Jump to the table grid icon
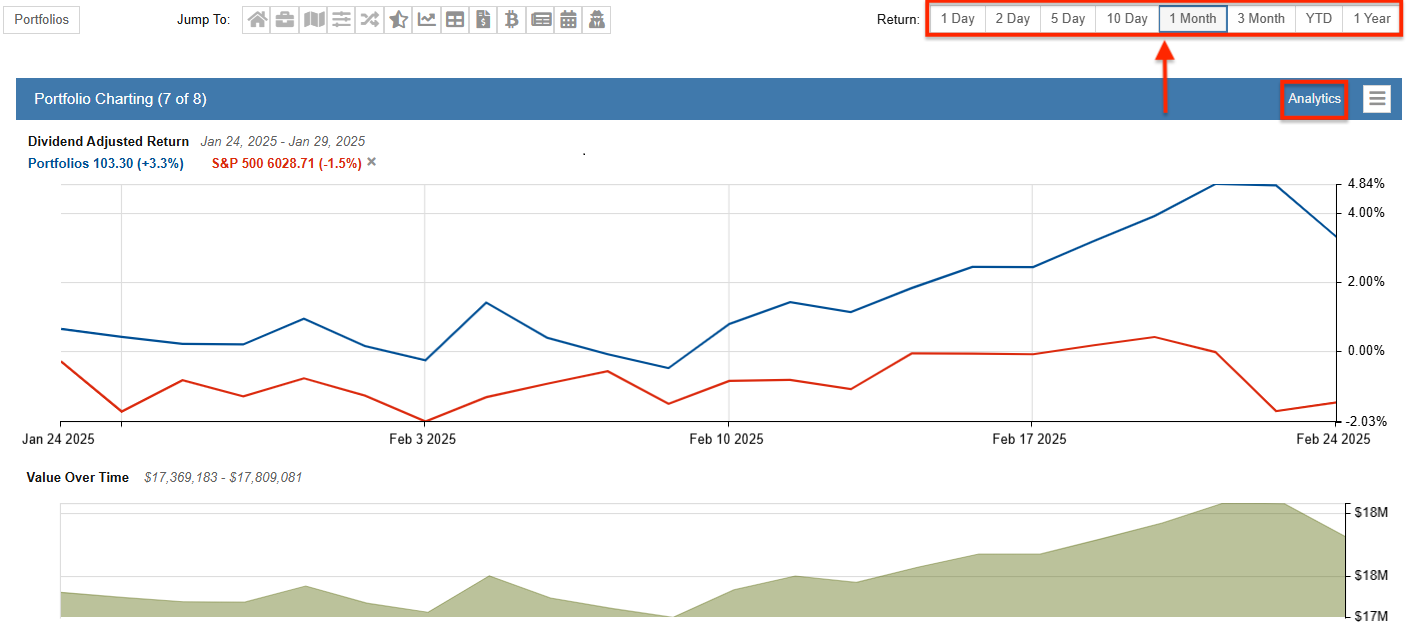1418x631 pixels. point(455,19)
